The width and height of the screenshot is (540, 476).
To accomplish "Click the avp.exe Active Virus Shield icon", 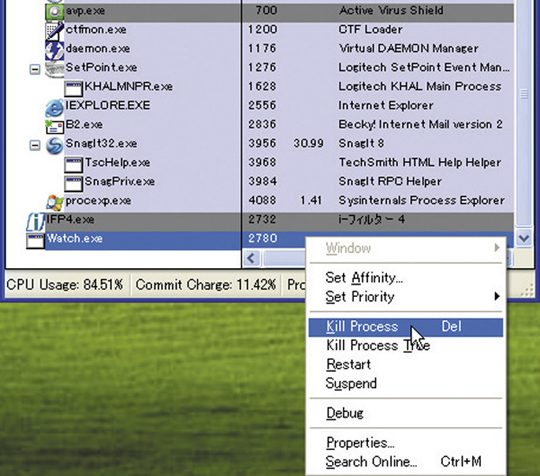I will tap(54, 11).
